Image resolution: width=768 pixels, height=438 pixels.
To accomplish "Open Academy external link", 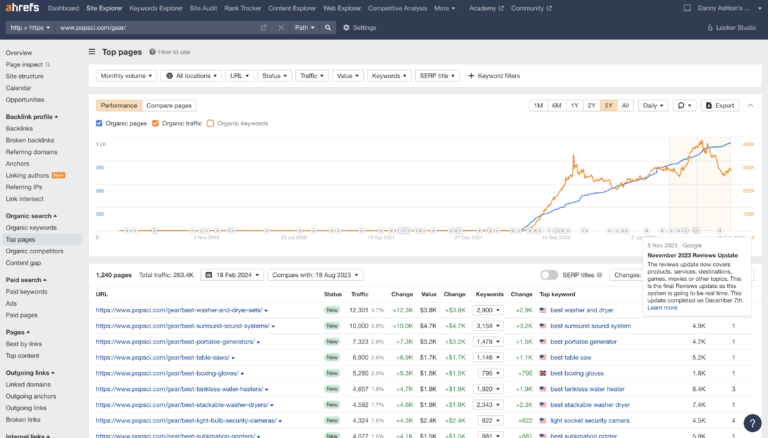I will 486,8.
